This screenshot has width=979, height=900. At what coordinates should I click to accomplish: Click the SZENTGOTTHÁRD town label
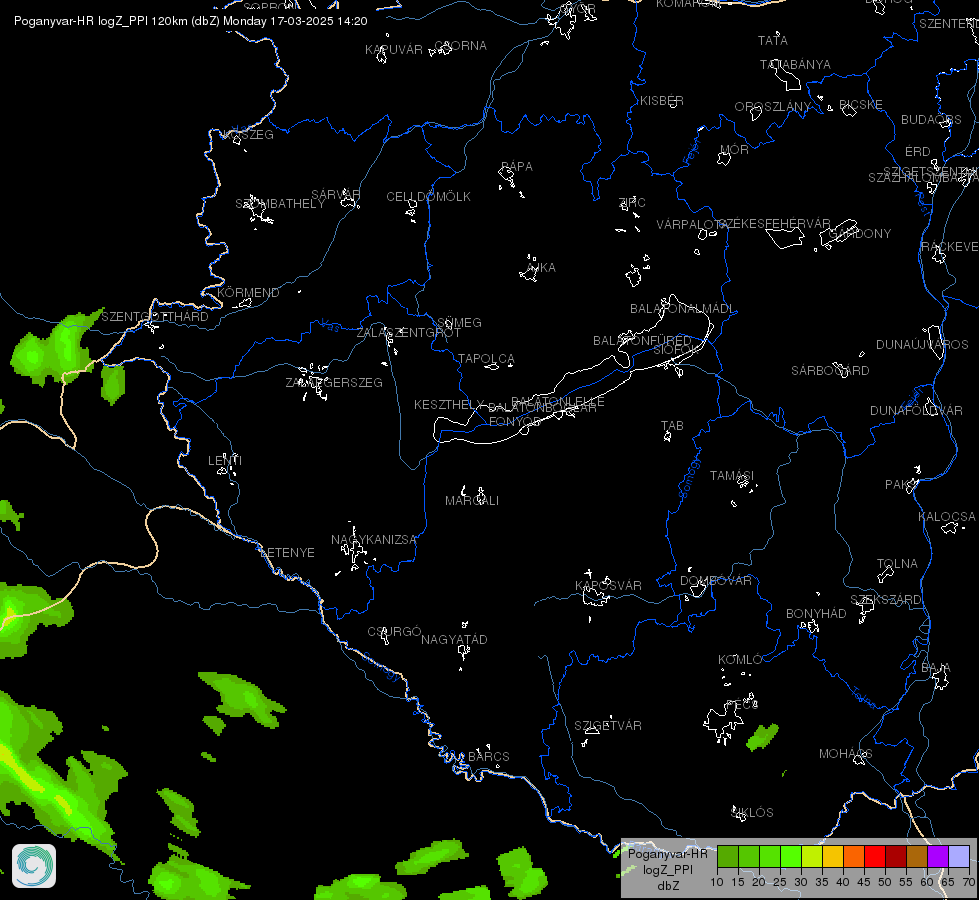pos(155,317)
